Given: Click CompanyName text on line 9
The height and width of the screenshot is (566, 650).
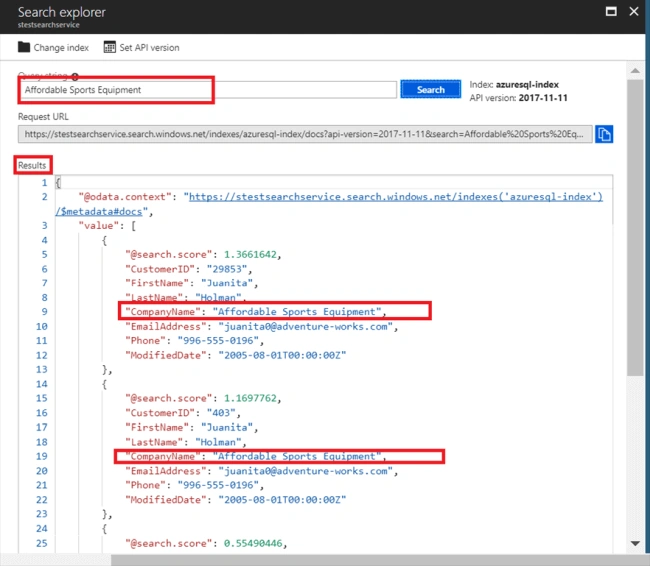Looking at the screenshot, I should coord(256,312).
